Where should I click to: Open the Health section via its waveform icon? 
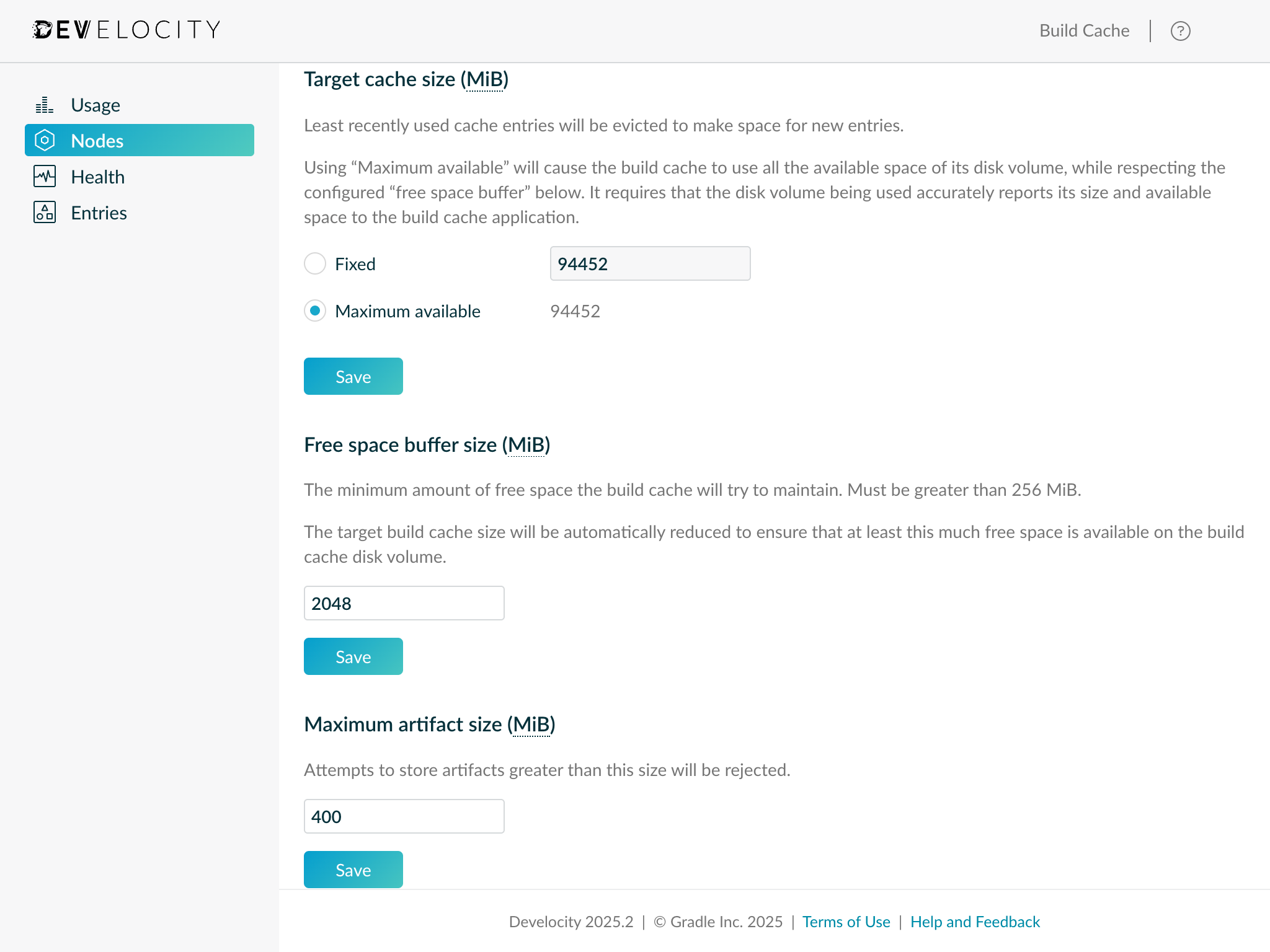(x=45, y=177)
